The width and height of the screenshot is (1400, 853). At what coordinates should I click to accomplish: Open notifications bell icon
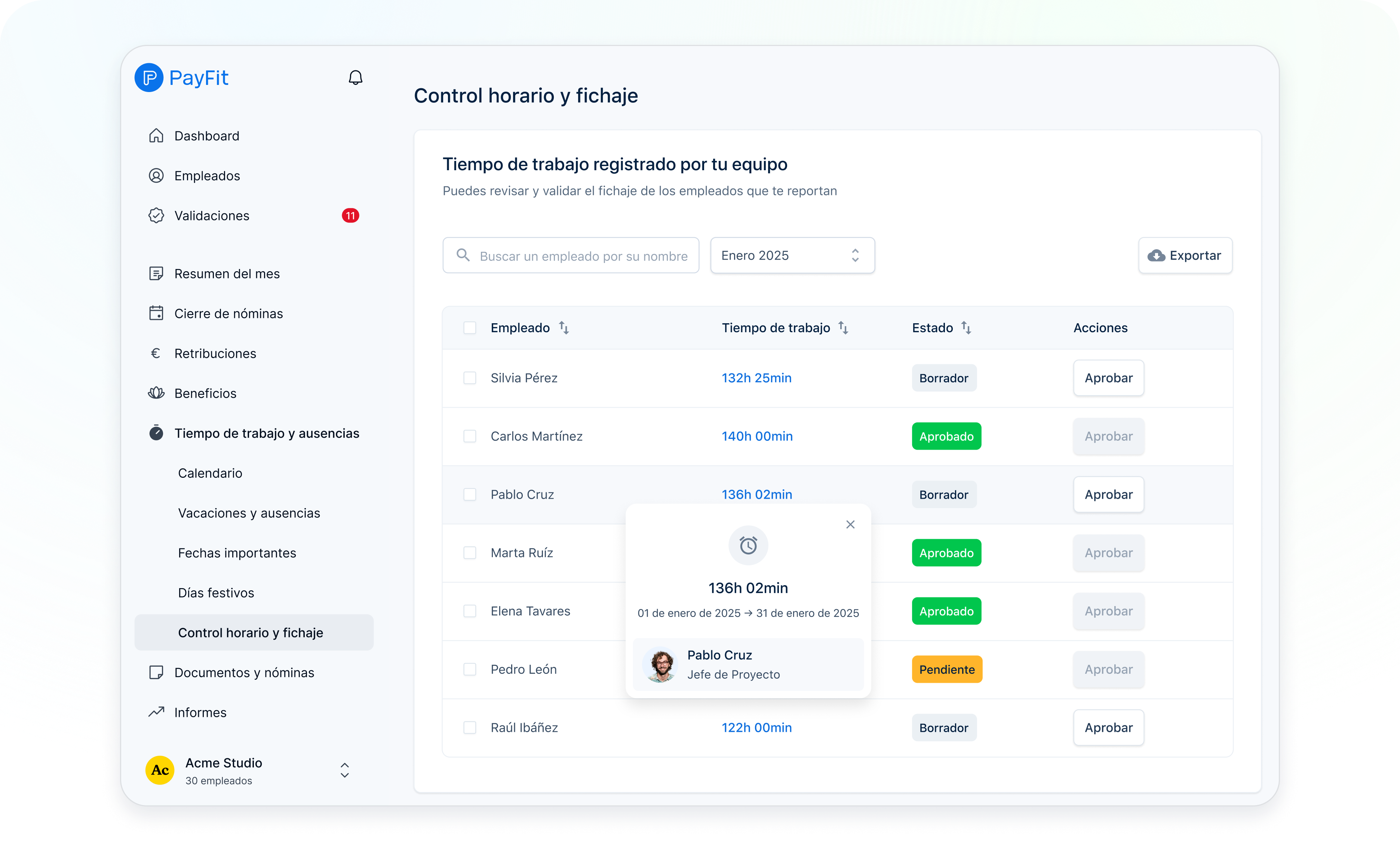pos(355,77)
